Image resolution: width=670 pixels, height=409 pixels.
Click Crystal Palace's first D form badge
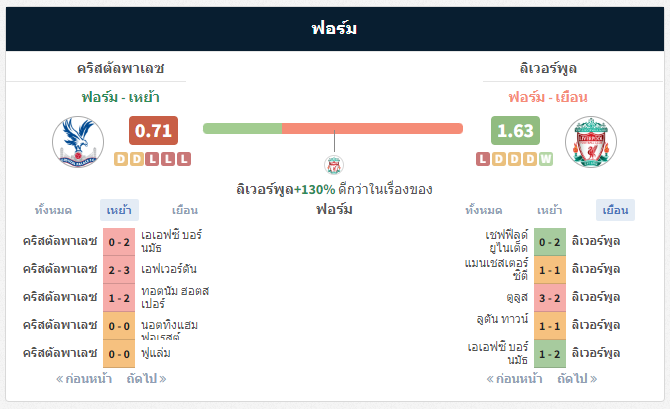(121, 159)
